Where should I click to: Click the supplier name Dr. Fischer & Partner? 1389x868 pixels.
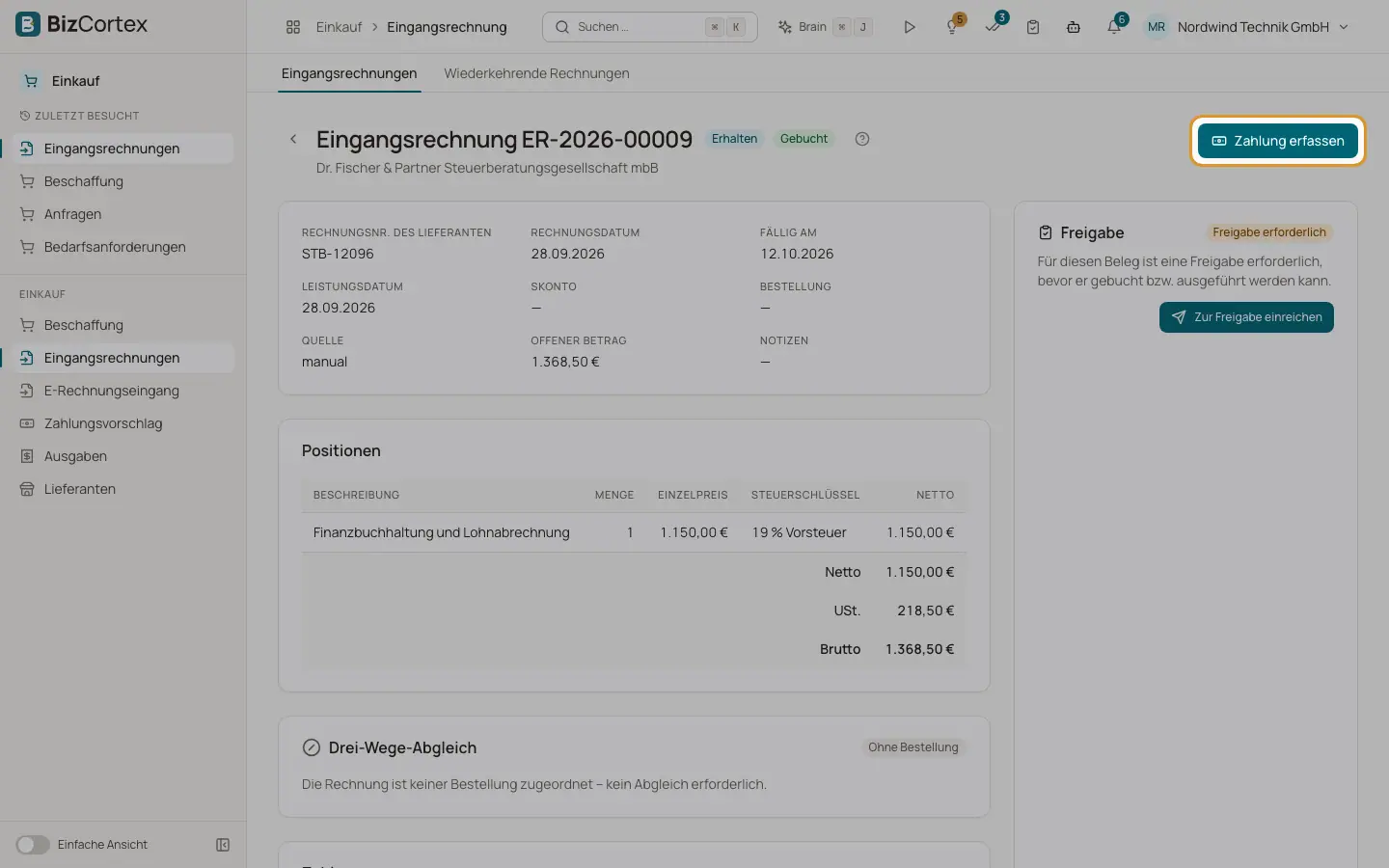(487, 168)
